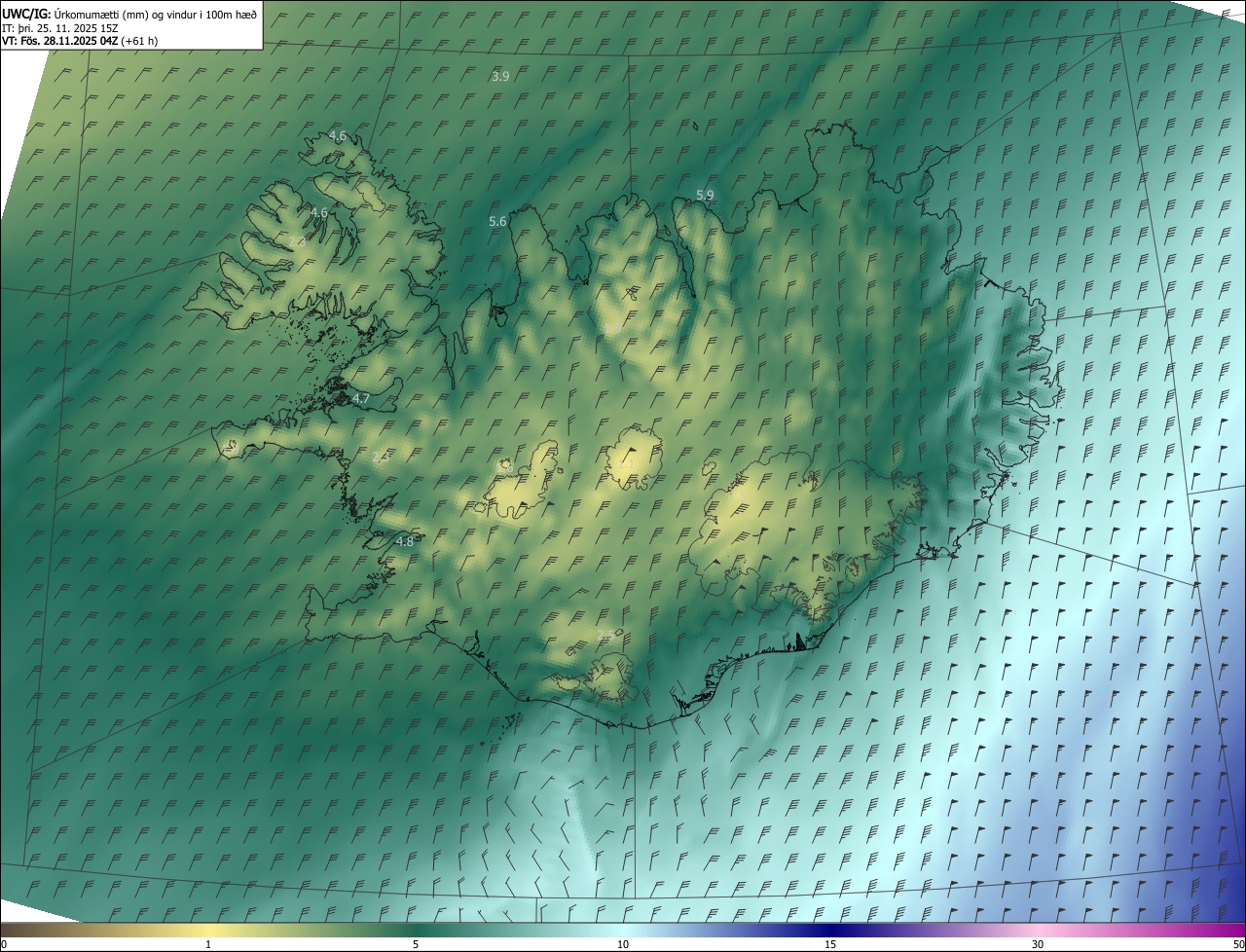Click the 5.9 precipitation value

[x=705, y=196]
